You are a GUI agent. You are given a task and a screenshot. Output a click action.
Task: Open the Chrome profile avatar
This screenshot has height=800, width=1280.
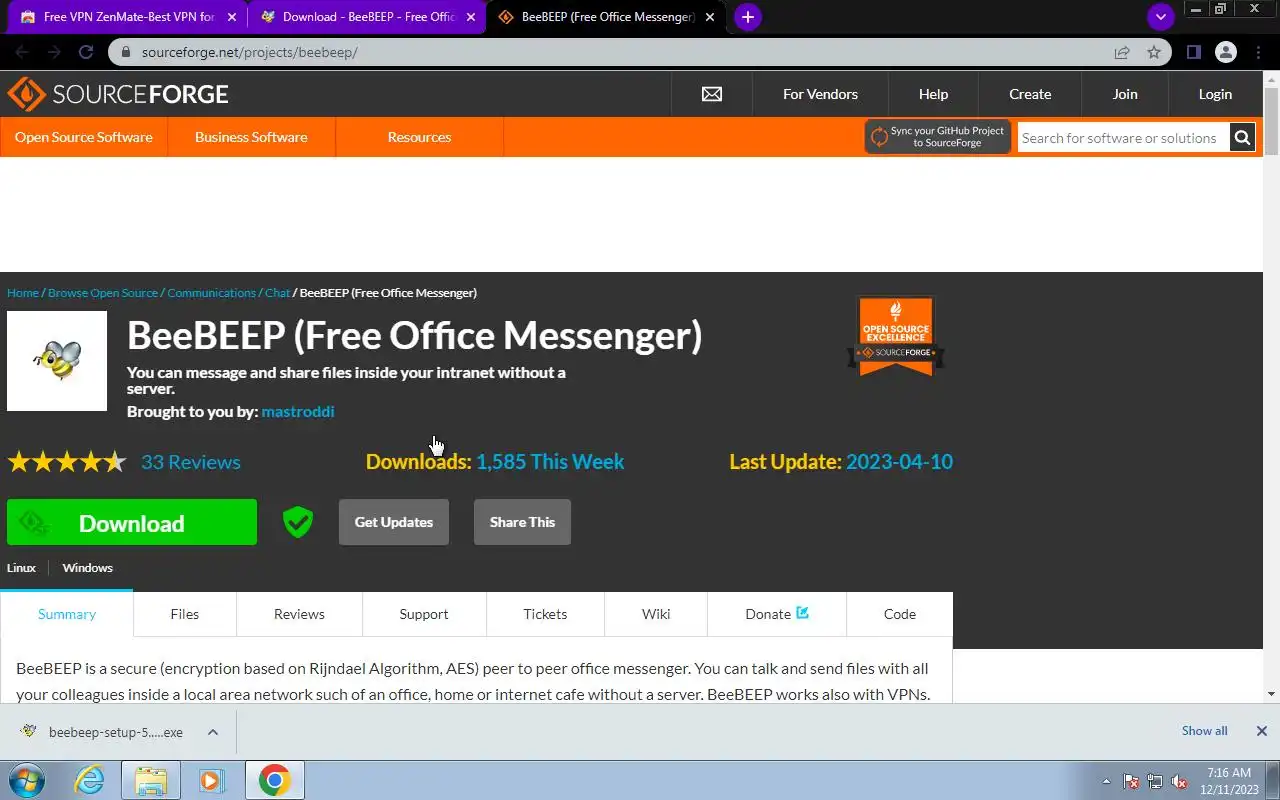click(1226, 52)
